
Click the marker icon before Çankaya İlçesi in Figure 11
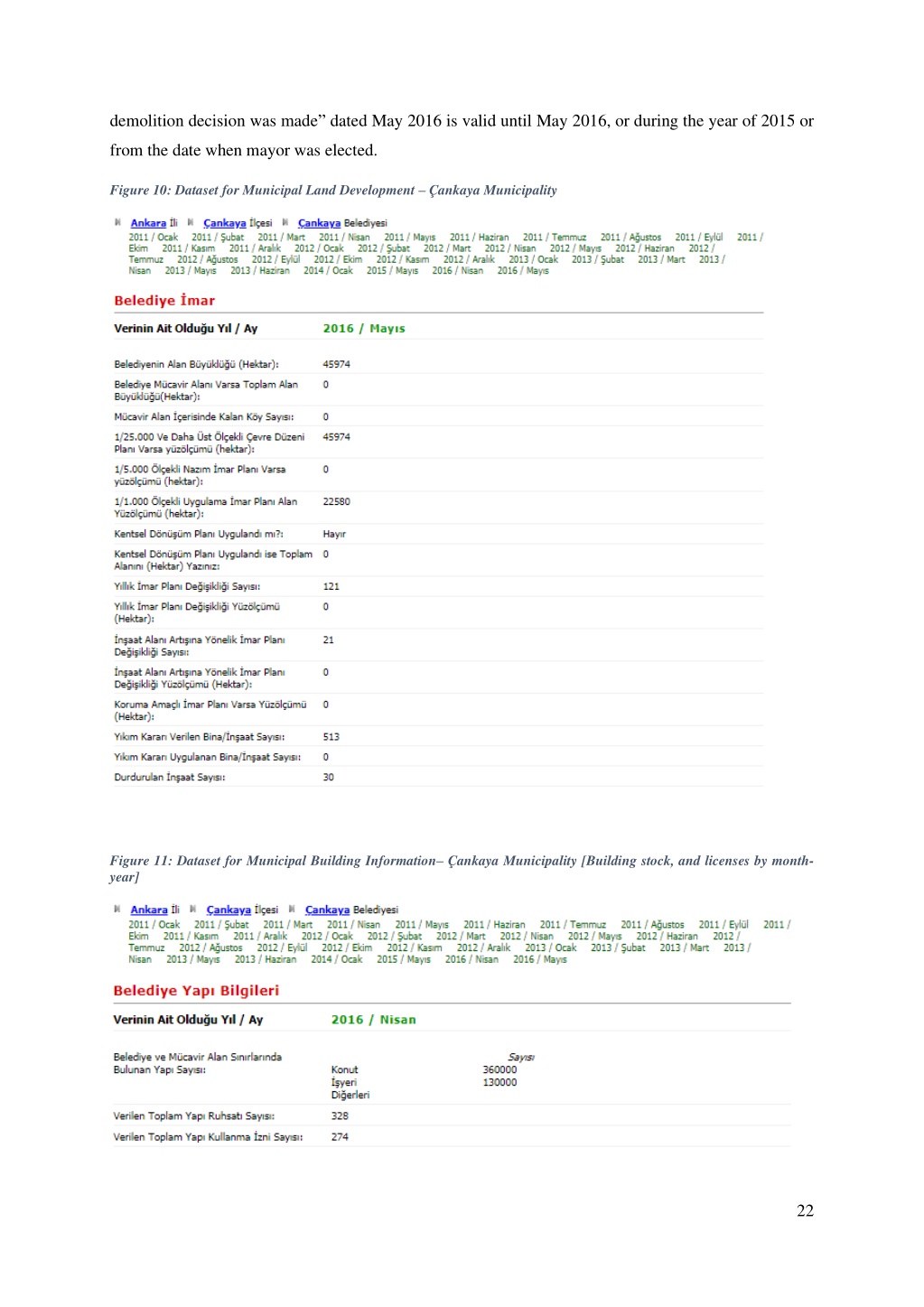point(193,909)
